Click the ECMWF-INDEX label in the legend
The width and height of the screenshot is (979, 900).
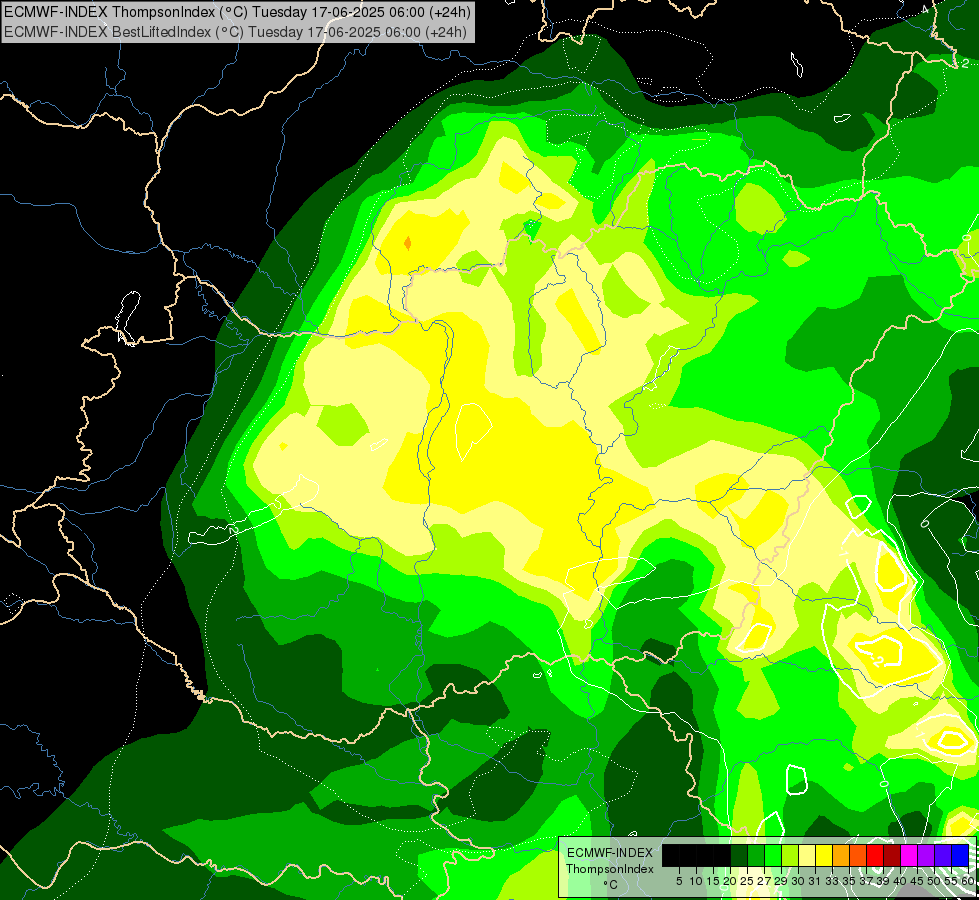point(610,853)
